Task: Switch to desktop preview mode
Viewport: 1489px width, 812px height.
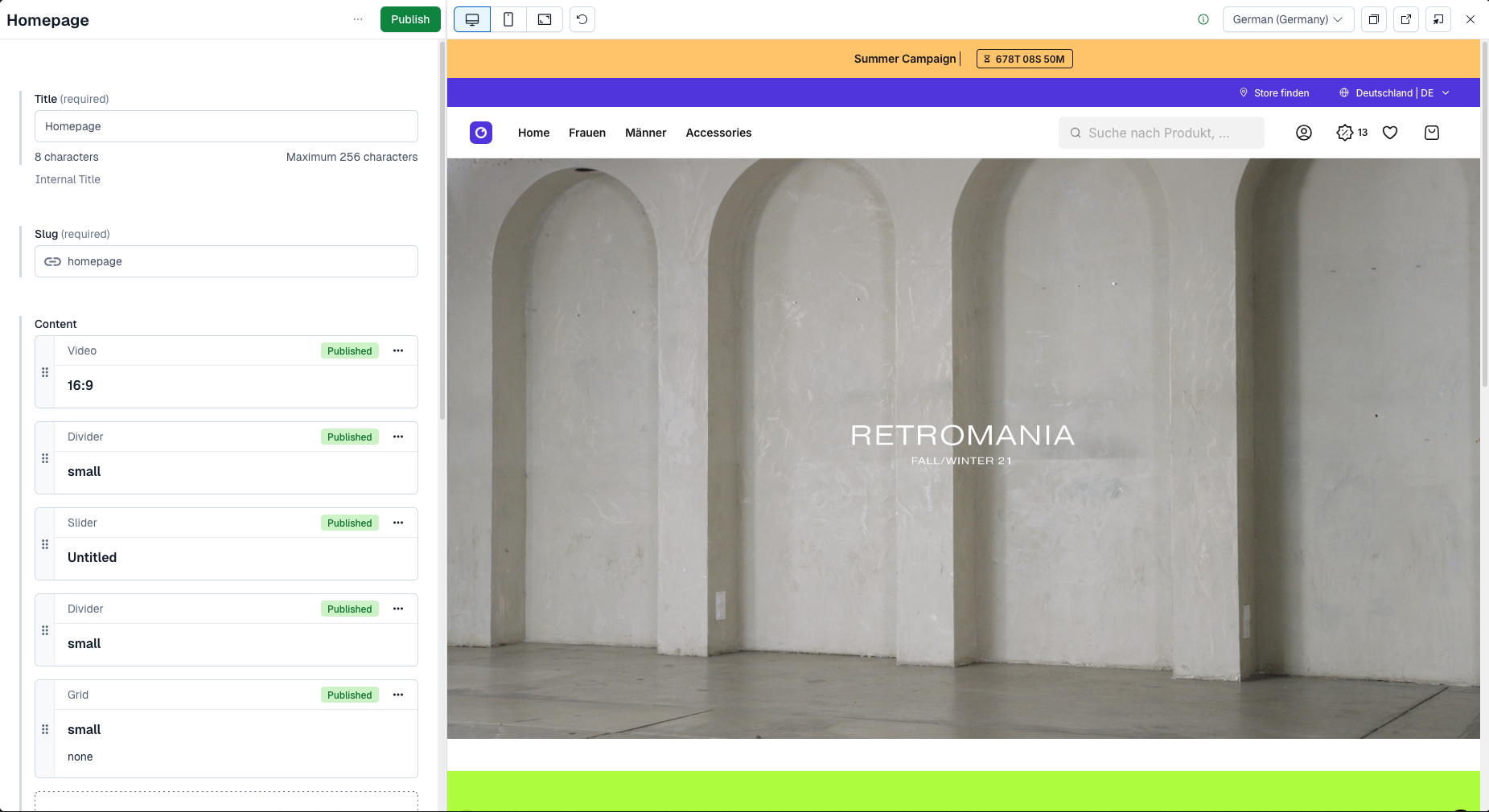Action: click(x=472, y=19)
